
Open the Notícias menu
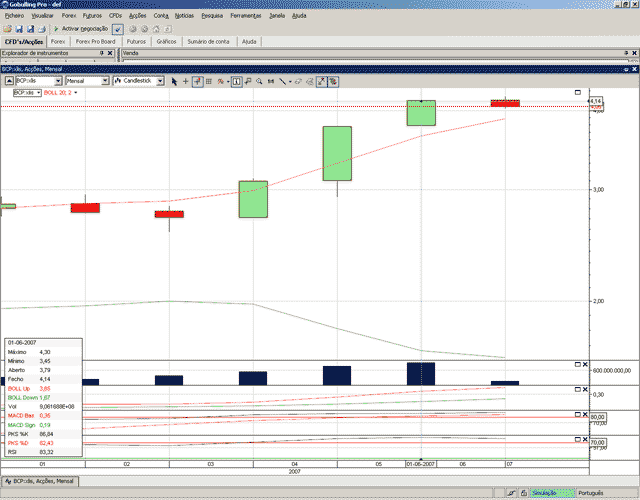[x=184, y=16]
